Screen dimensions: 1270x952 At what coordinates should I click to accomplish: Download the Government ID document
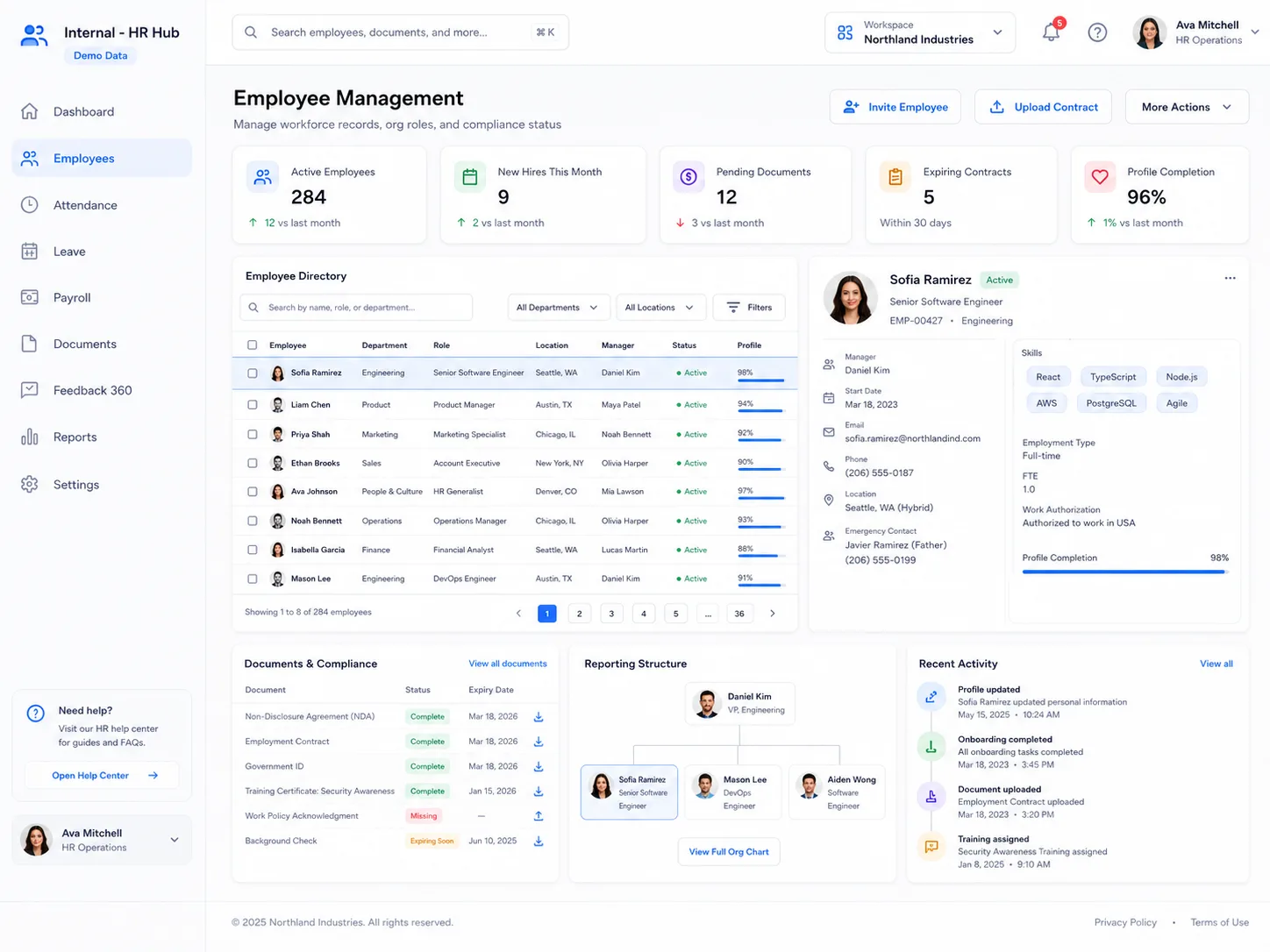coord(539,766)
